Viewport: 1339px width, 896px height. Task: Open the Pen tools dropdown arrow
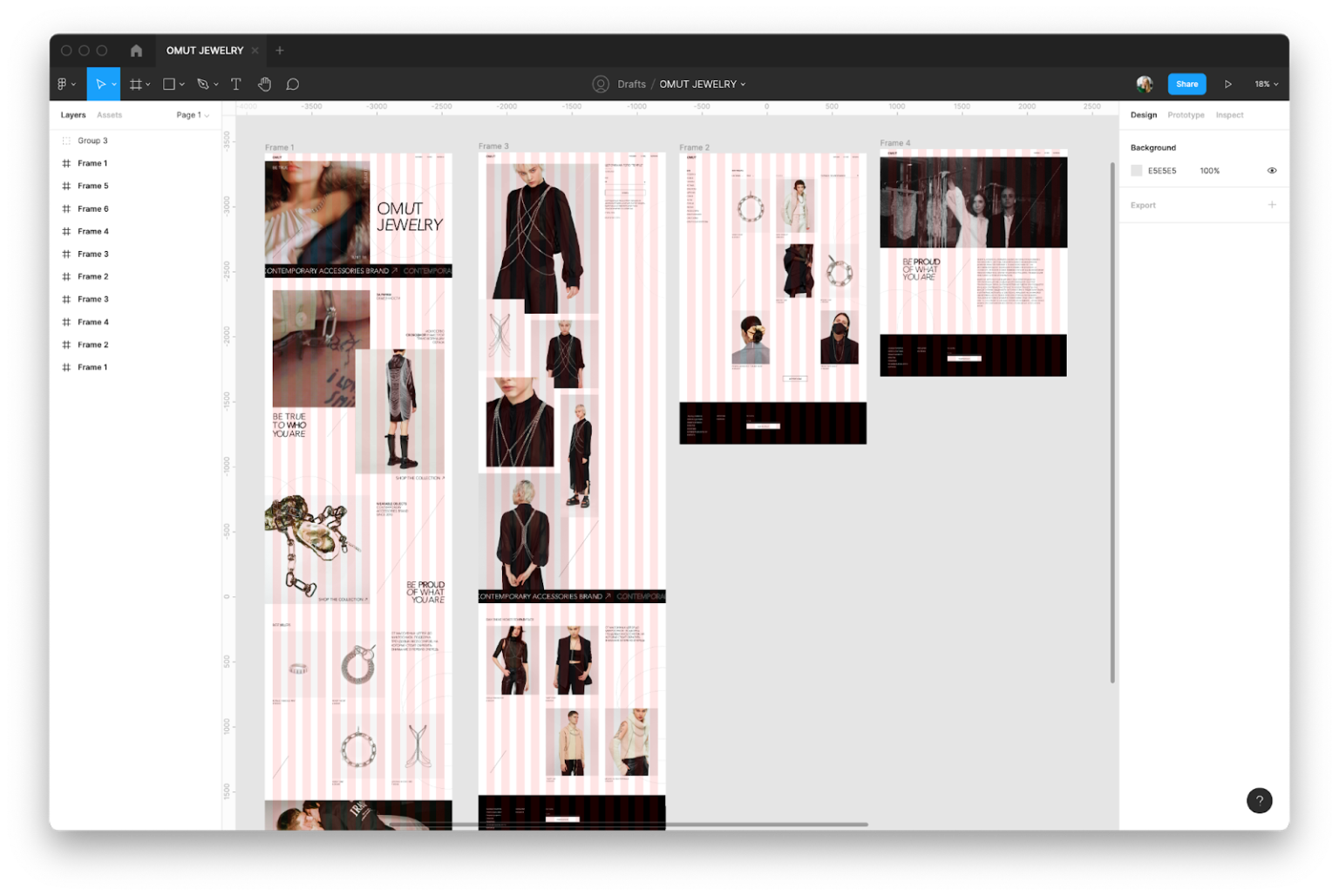click(216, 85)
